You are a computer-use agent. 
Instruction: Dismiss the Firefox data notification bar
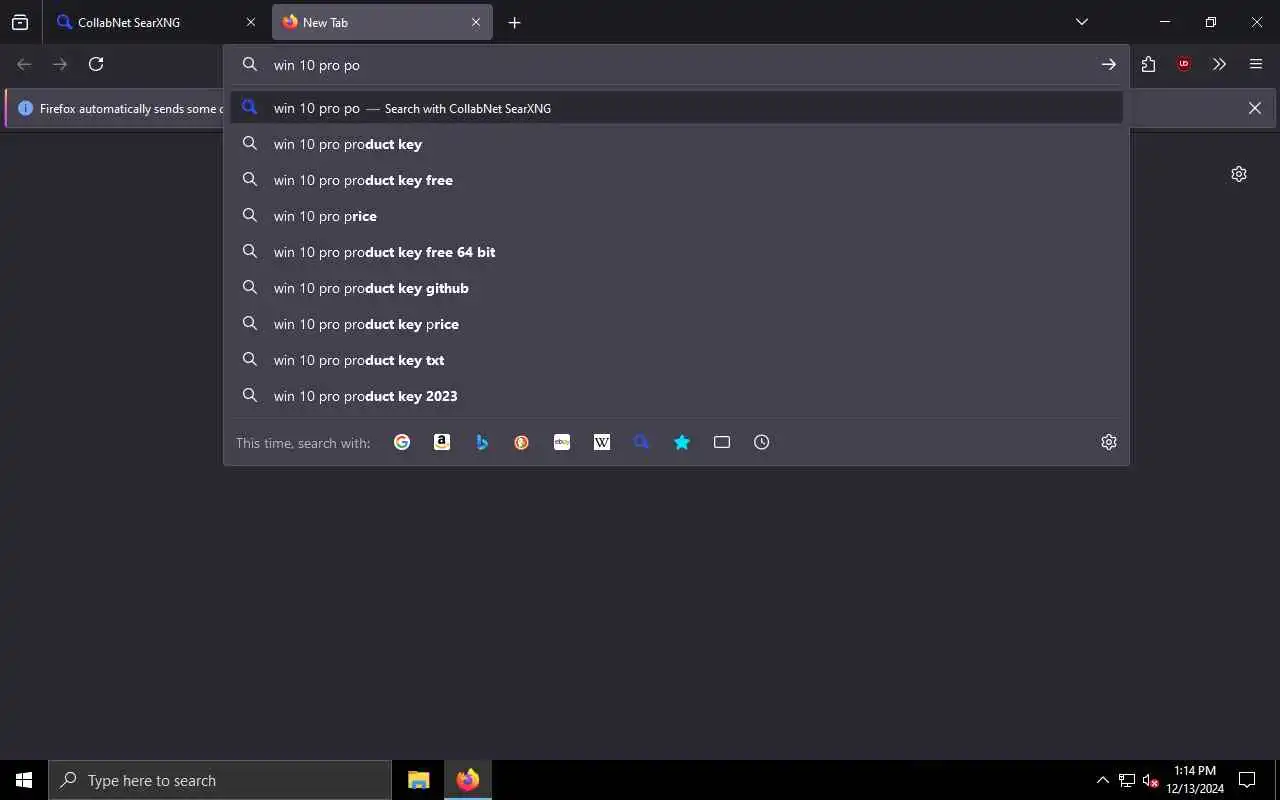click(1255, 108)
